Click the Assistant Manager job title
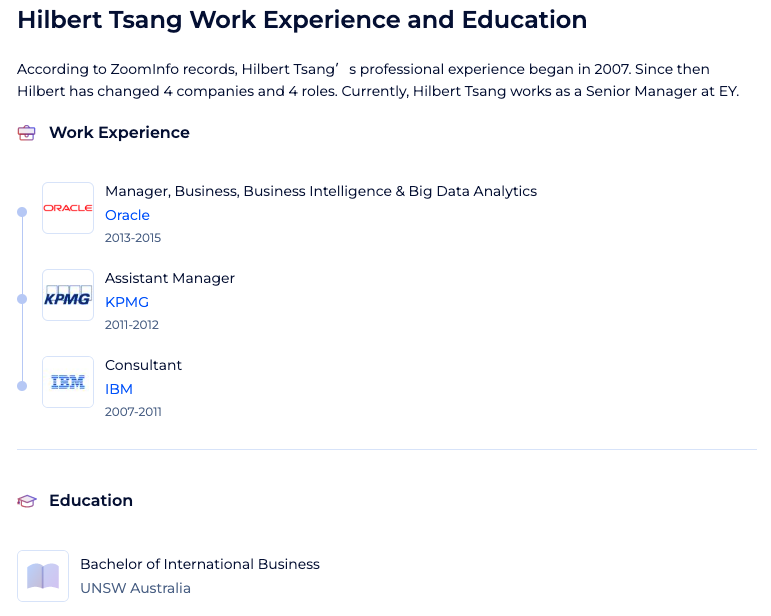Image resolution: width=771 pixels, height=616 pixels. point(170,278)
